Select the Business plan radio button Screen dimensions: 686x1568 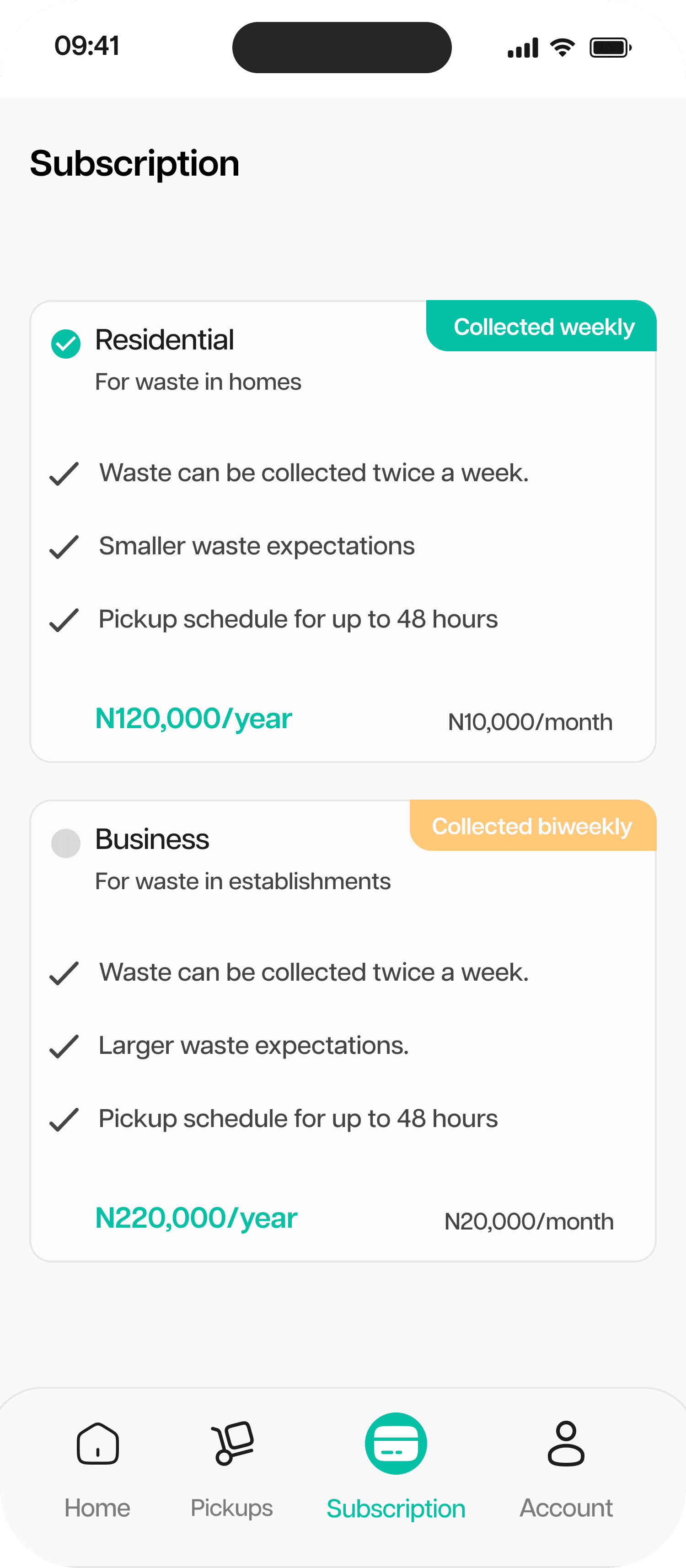[x=66, y=843]
